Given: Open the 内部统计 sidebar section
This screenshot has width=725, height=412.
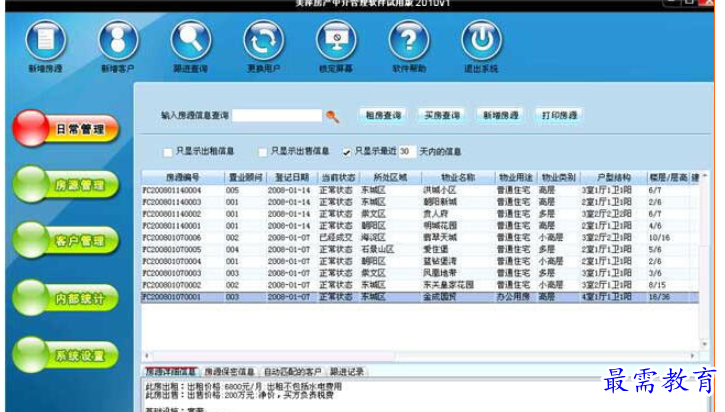Looking at the screenshot, I should point(66,298).
